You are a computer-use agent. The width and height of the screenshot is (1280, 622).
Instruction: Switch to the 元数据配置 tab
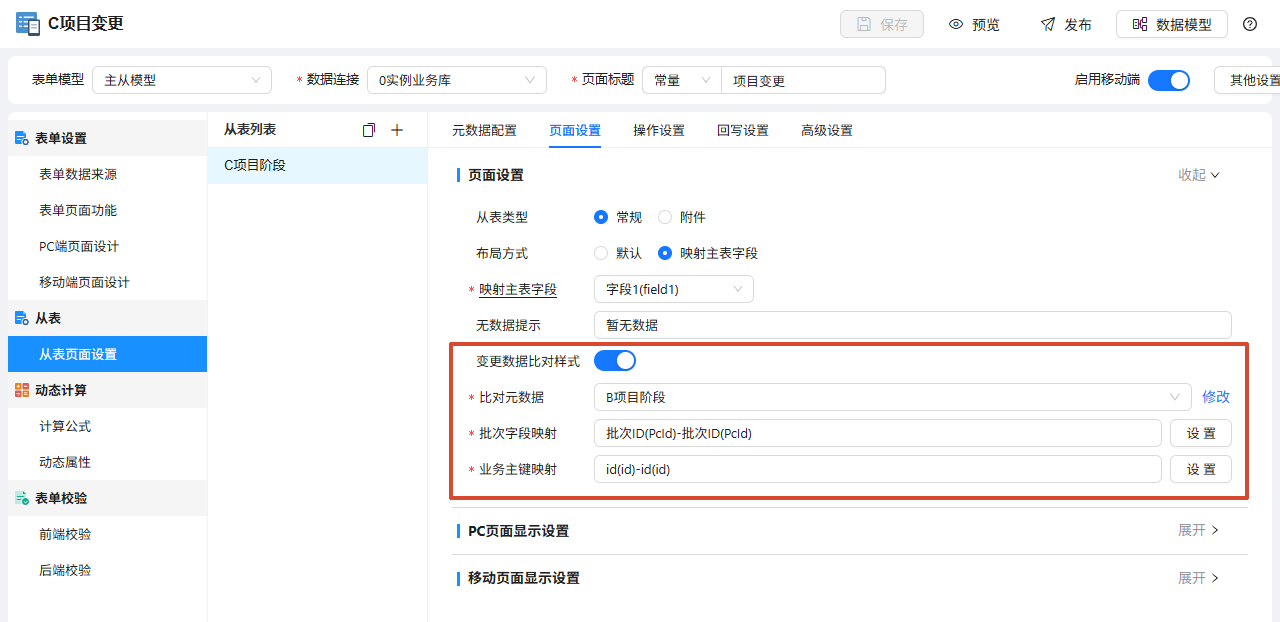pos(485,130)
